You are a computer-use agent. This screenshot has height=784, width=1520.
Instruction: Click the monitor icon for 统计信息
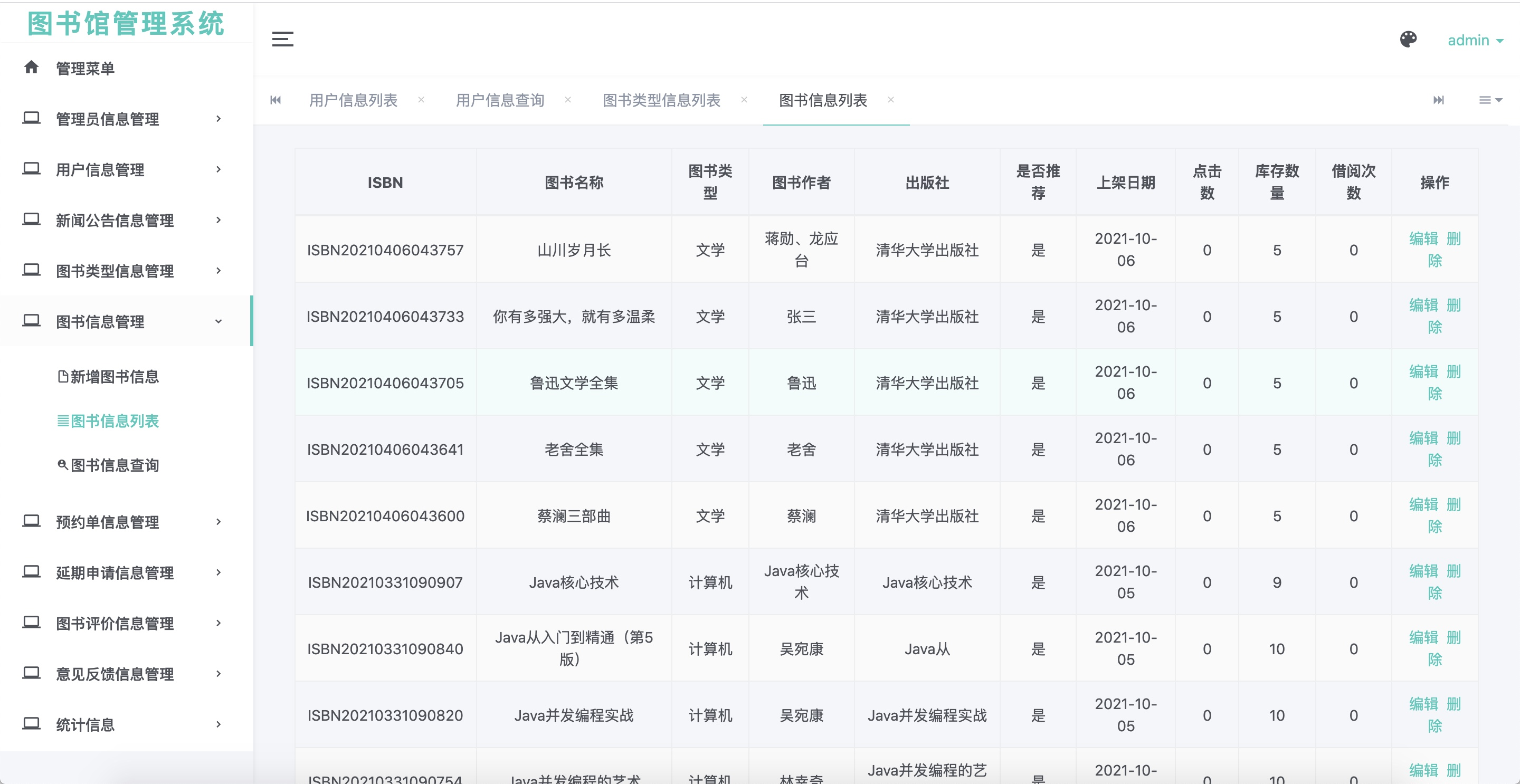pos(31,724)
